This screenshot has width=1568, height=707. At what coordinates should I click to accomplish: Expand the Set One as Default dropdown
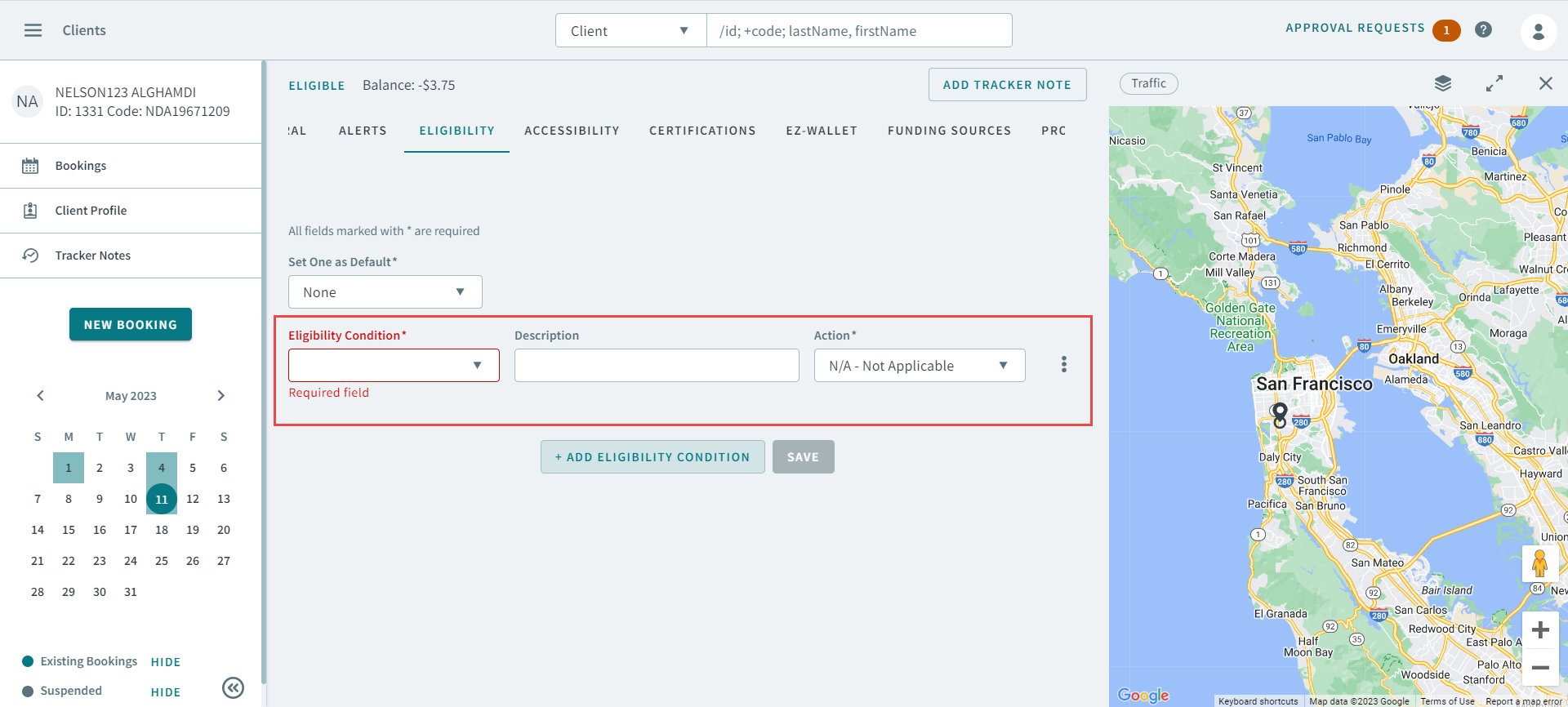pos(385,292)
